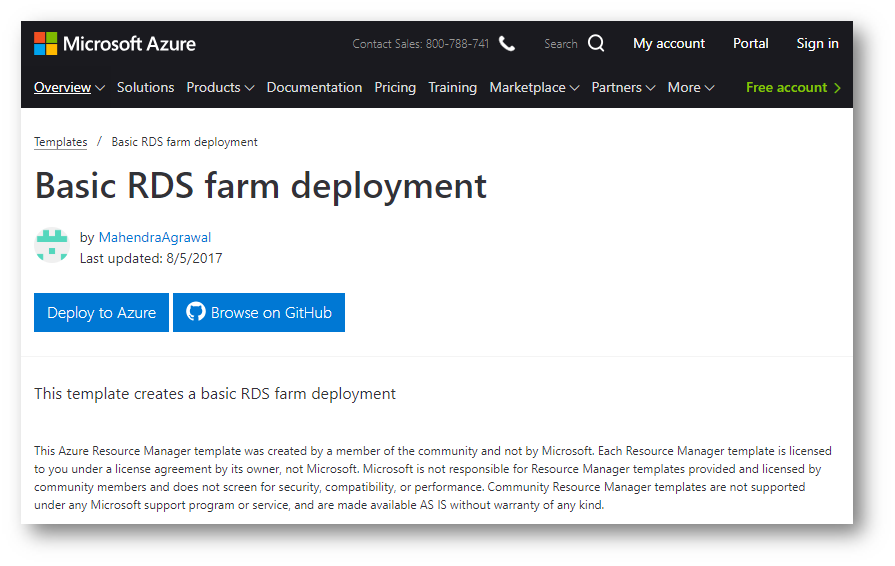Click the MahendraAgrawal avatar image
895x566 pixels.
click(52, 245)
